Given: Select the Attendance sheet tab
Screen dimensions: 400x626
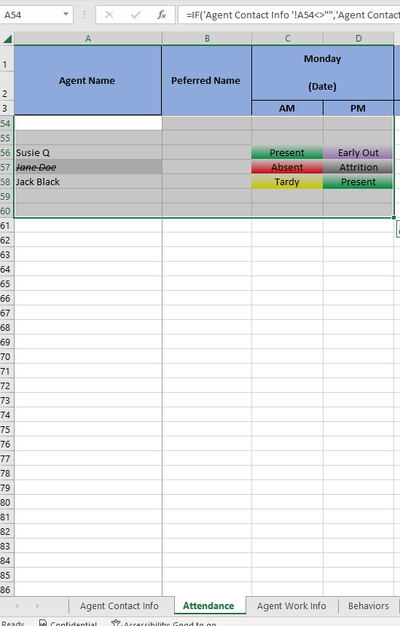Looking at the screenshot, I should pos(208,606).
